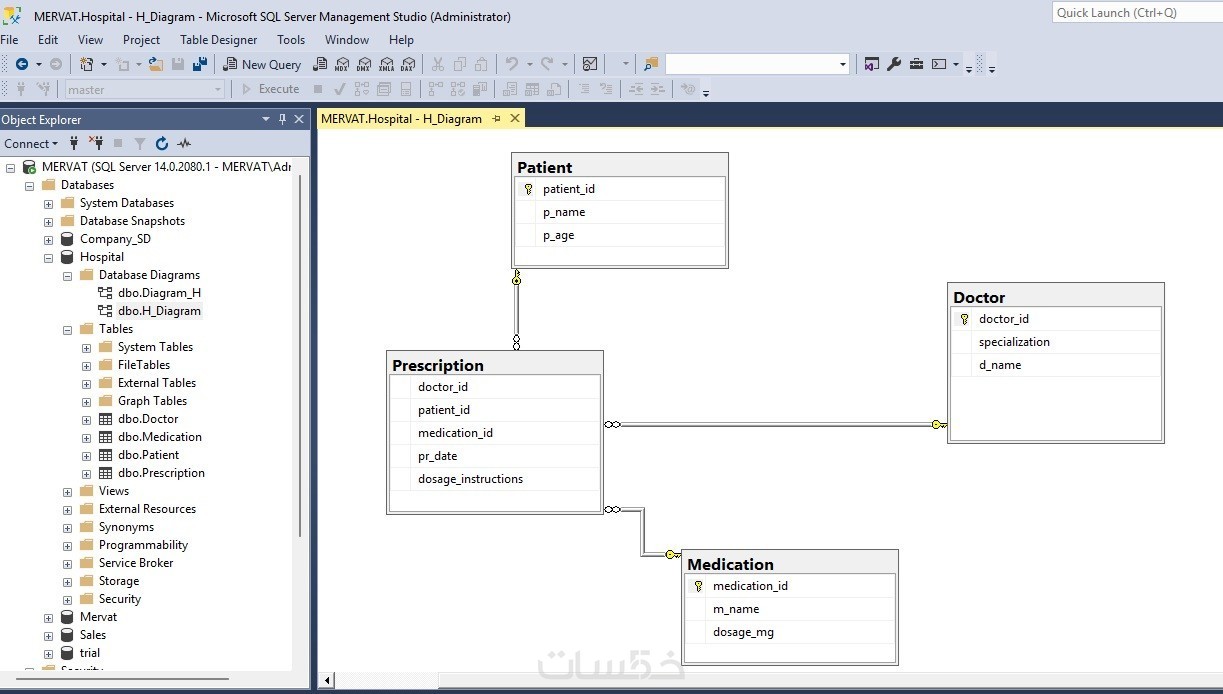Screen dimensions: 1223x694
Task: Click the Save All disks icon
Action: click(200, 64)
